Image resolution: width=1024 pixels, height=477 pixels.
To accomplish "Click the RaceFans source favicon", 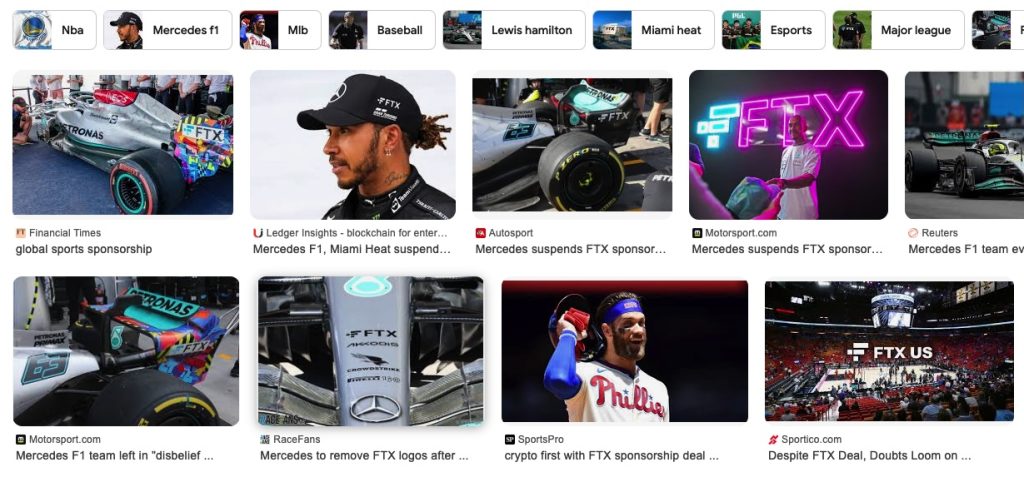I will [x=264, y=439].
